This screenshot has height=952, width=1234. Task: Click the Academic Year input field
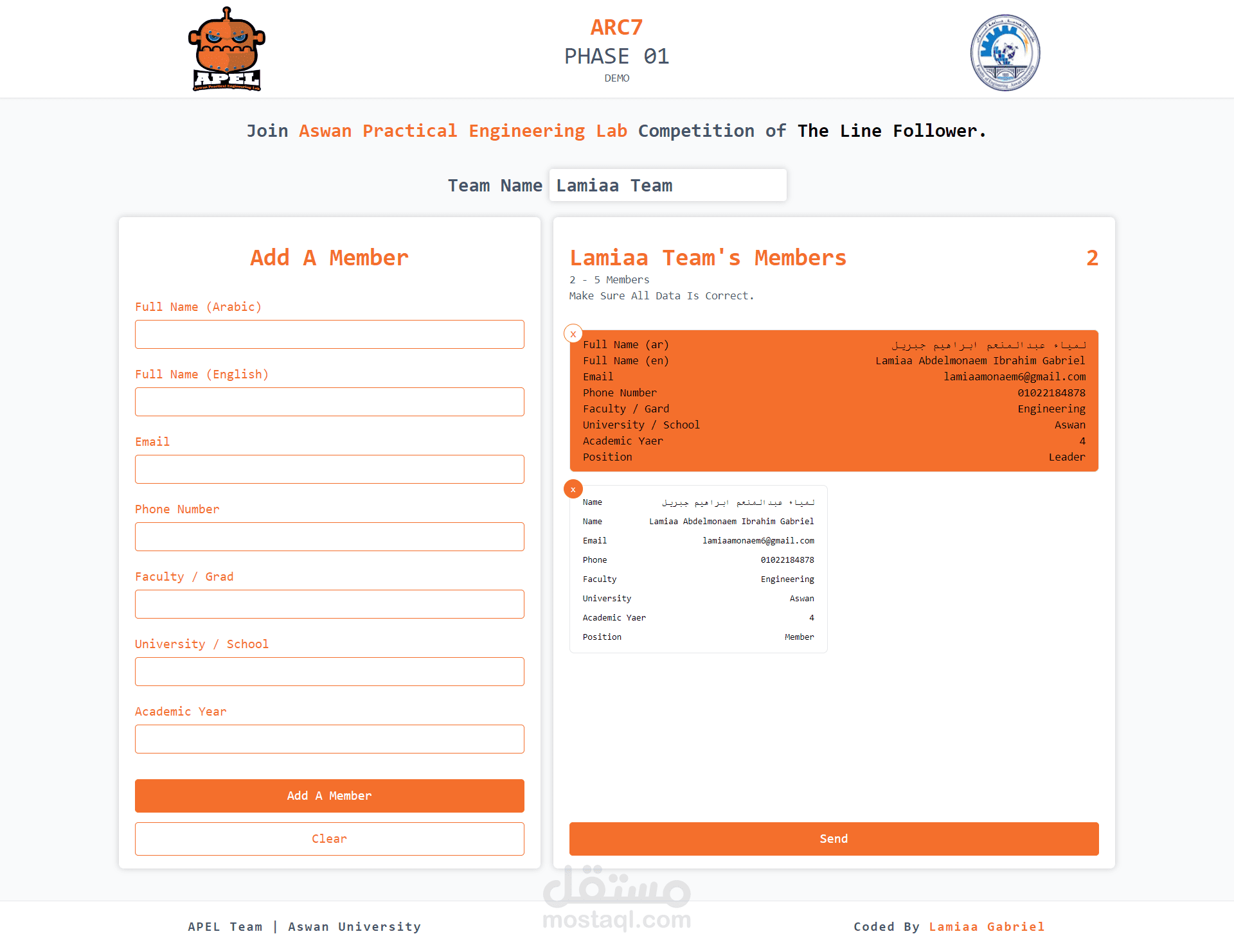point(329,738)
